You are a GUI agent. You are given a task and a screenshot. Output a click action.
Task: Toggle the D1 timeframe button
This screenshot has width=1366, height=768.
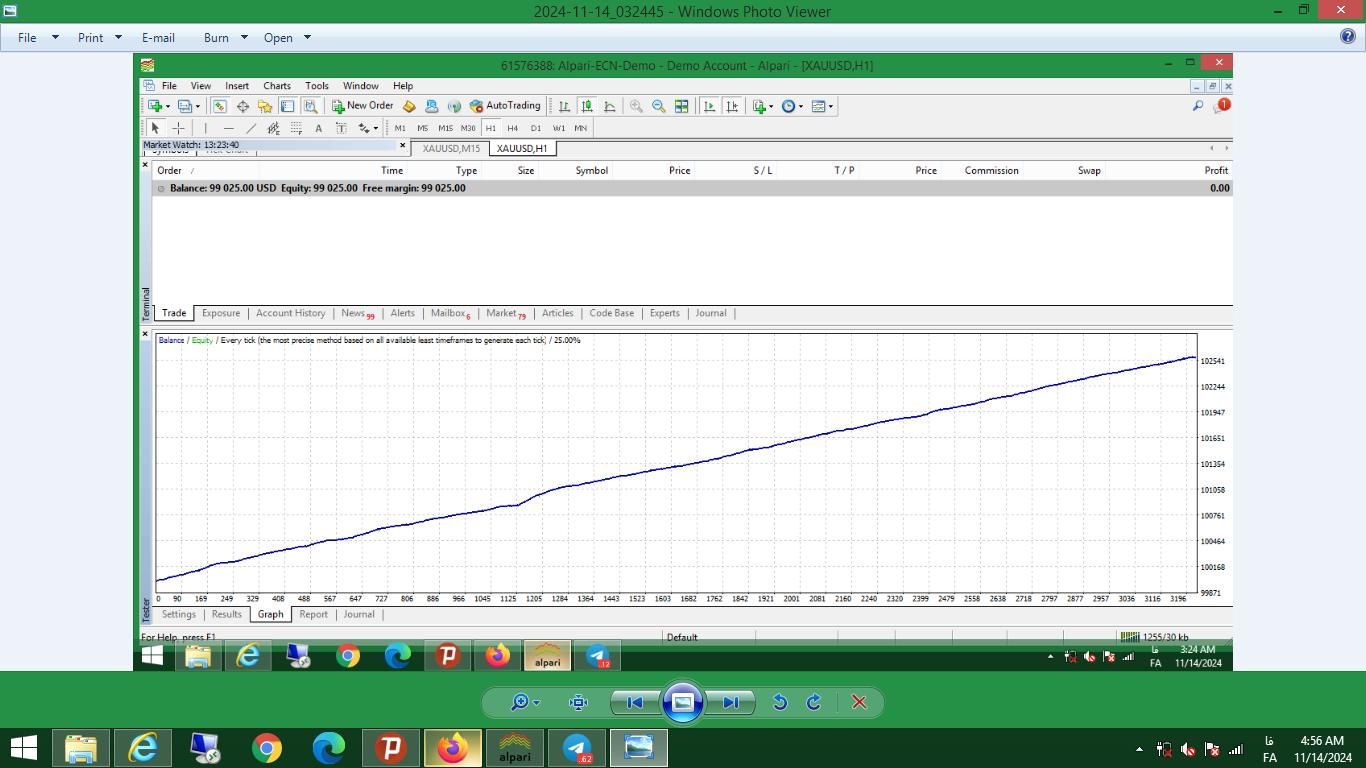click(536, 128)
